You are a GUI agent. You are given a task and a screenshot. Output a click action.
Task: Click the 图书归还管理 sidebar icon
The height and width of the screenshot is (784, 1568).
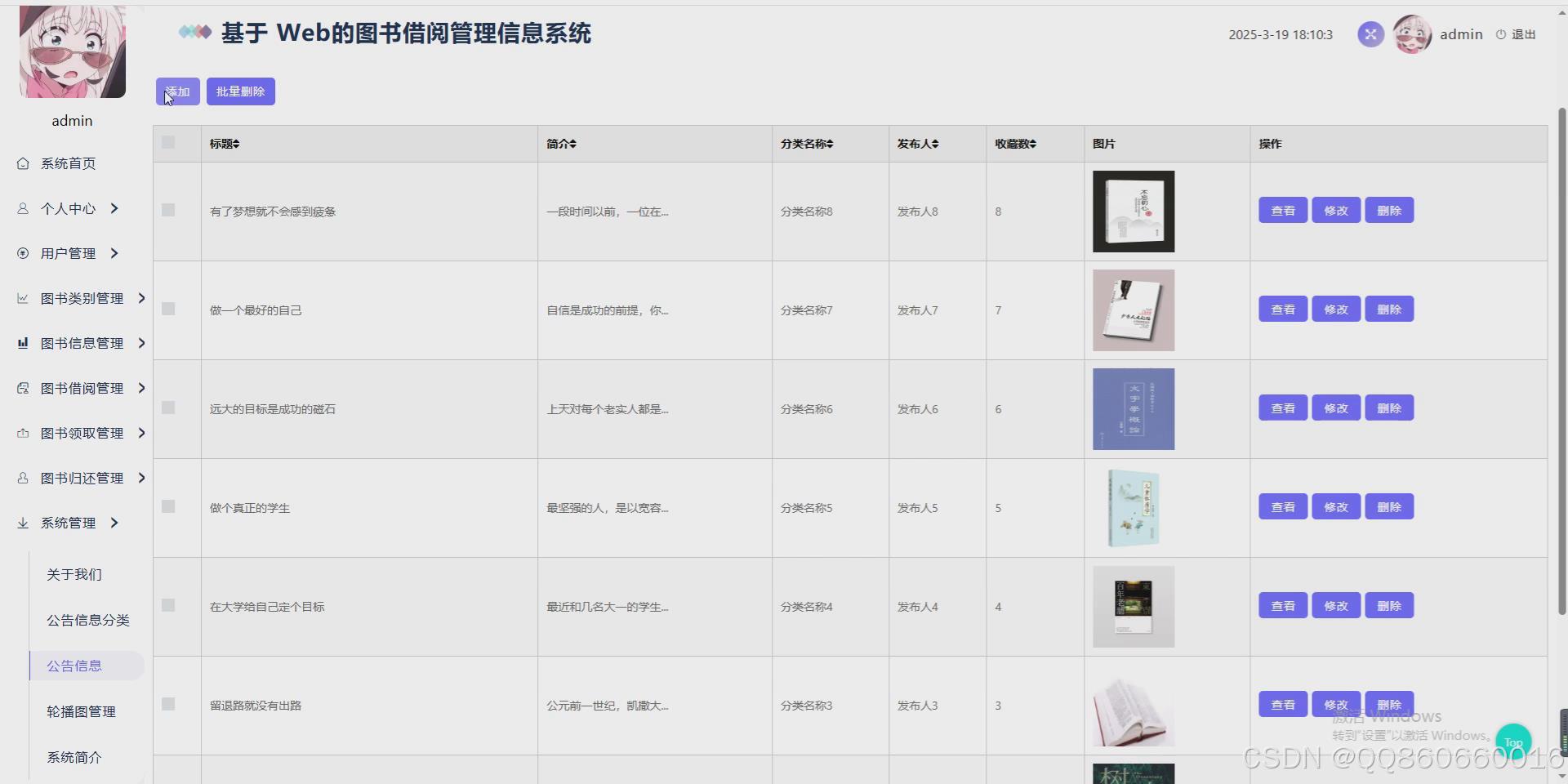(x=23, y=478)
